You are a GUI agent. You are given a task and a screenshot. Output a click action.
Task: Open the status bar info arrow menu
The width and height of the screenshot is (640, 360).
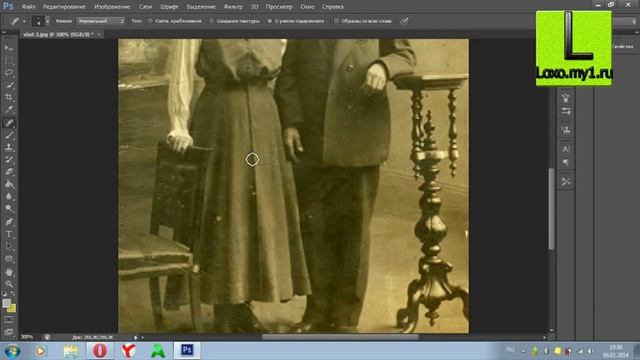(136, 338)
